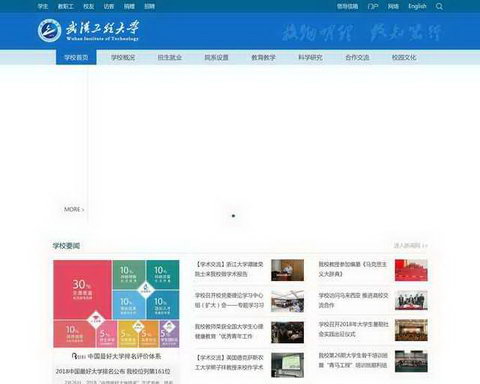Screen dimensions: 480x384
Task: Select the 校园文化 navigation tab
Action: [x=404, y=57]
